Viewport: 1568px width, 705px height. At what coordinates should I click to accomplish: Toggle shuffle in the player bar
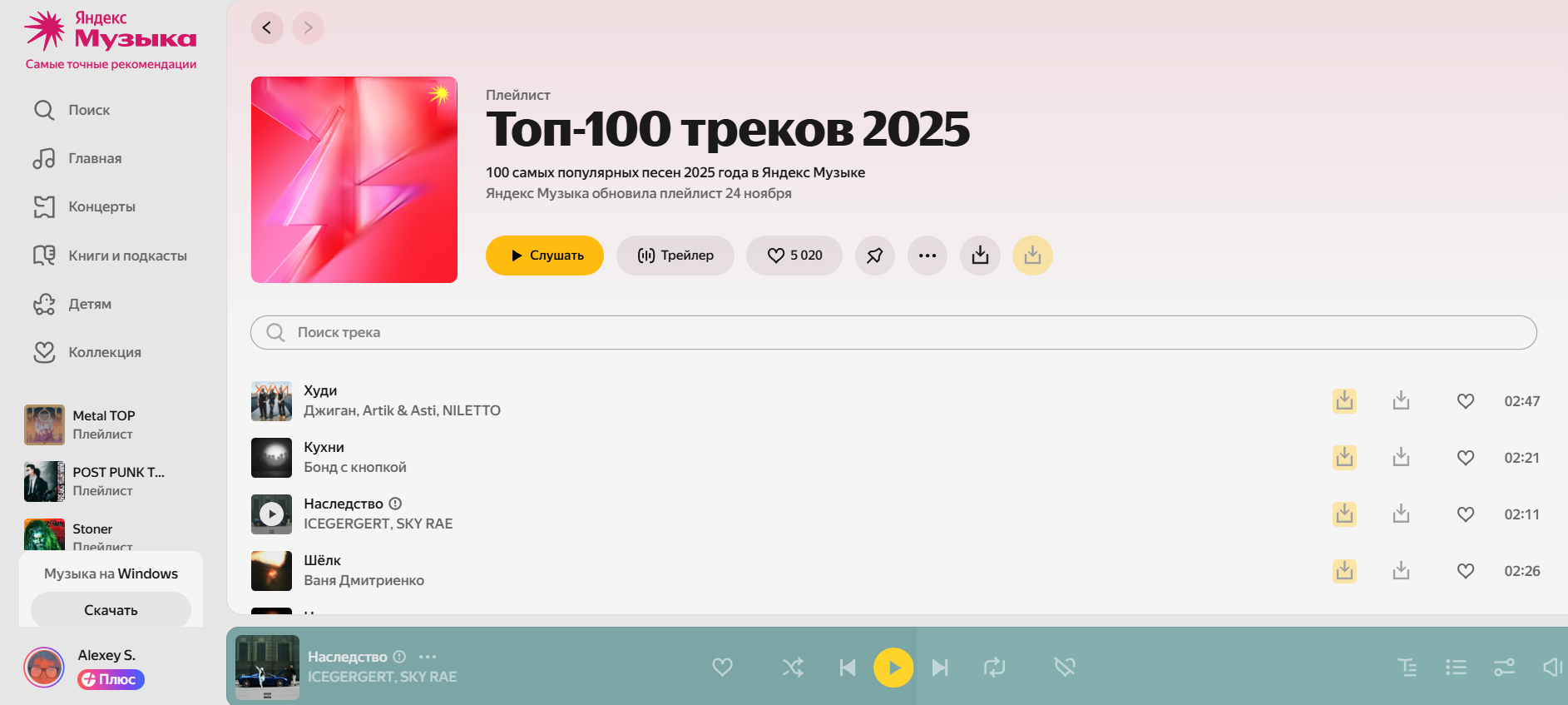793,667
